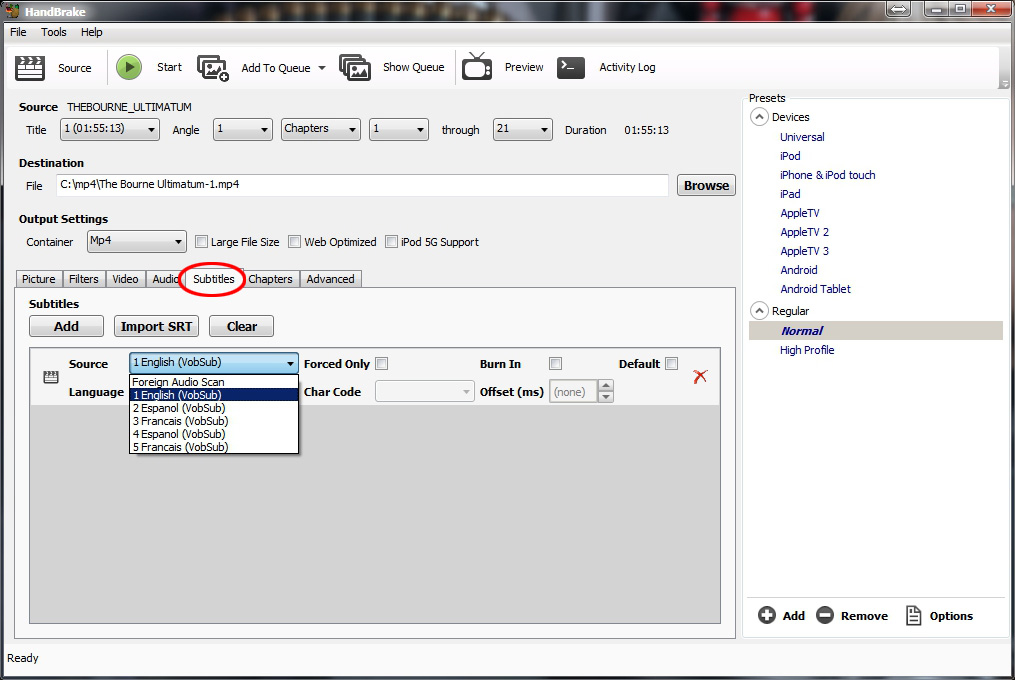Click the Browse button

click(706, 185)
